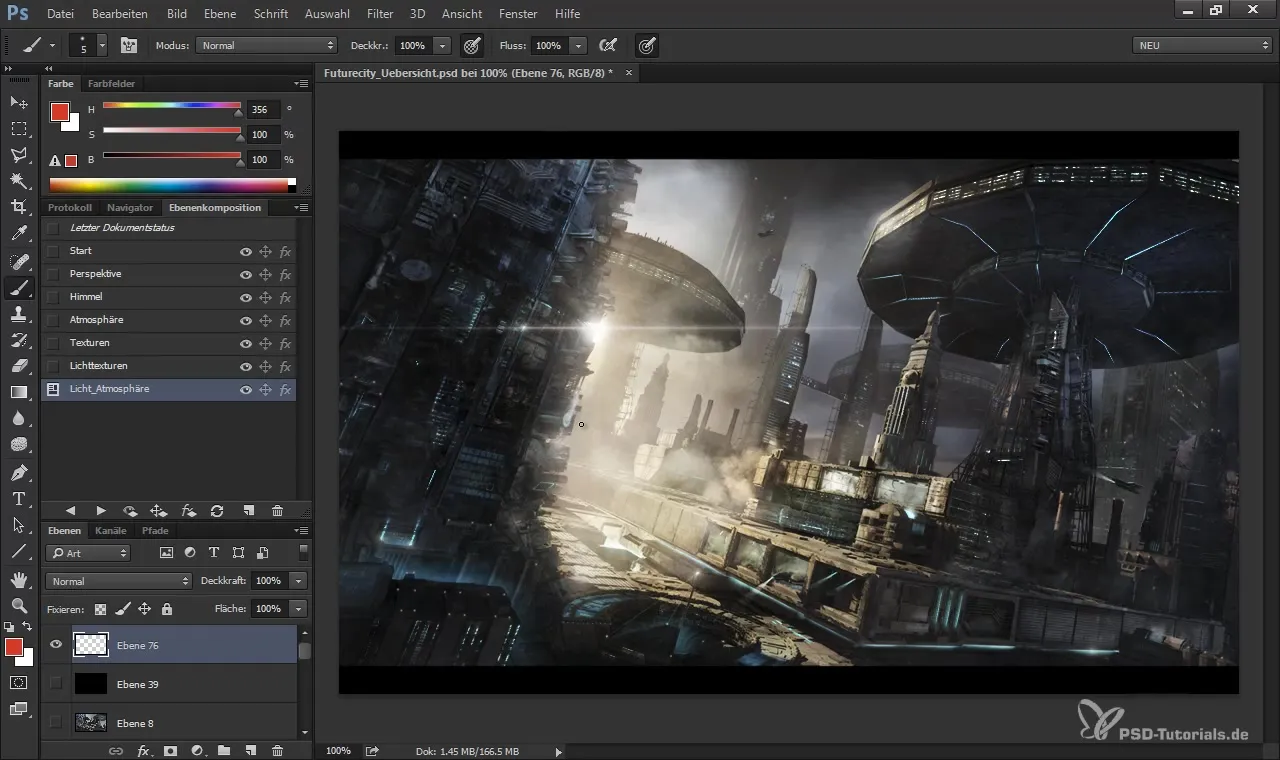Select the Magic Wand tool
The height and width of the screenshot is (760, 1280).
pyautogui.click(x=19, y=180)
